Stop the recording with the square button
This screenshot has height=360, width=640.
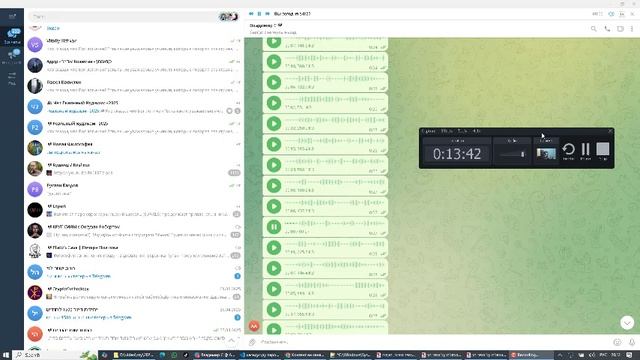click(602, 149)
